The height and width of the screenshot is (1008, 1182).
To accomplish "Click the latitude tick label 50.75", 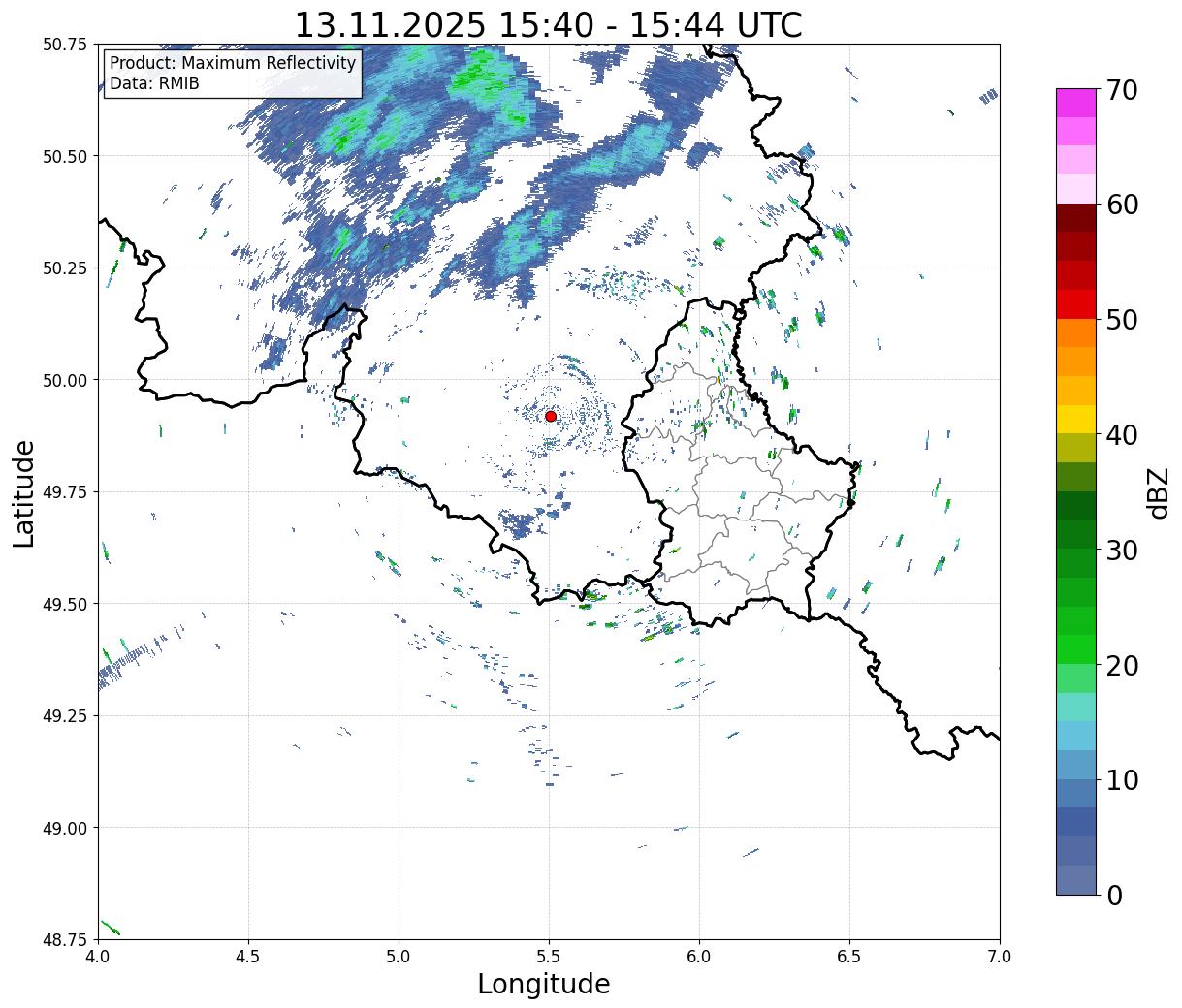I will click(65, 45).
